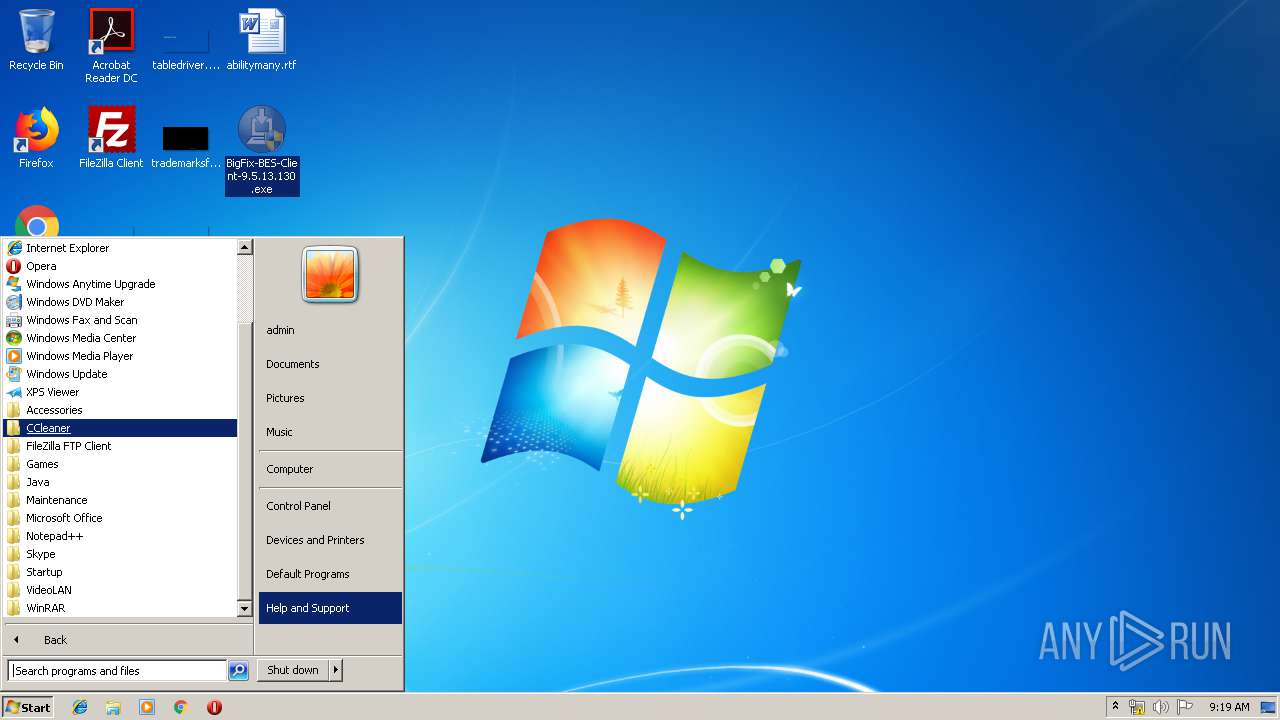Expand the CCleaner folder
The height and width of the screenshot is (720, 1280).
pos(120,428)
